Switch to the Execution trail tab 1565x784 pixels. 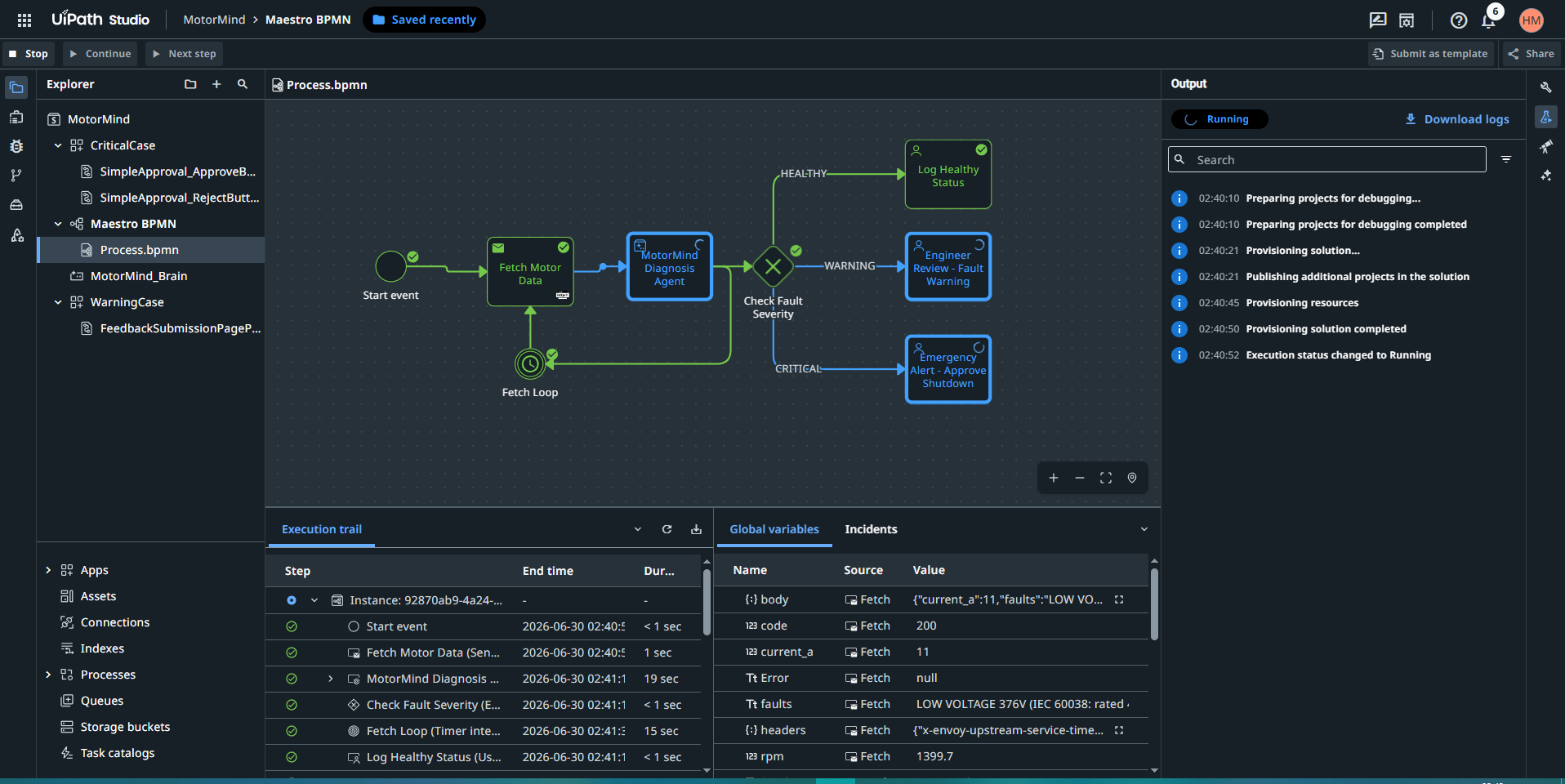point(322,529)
